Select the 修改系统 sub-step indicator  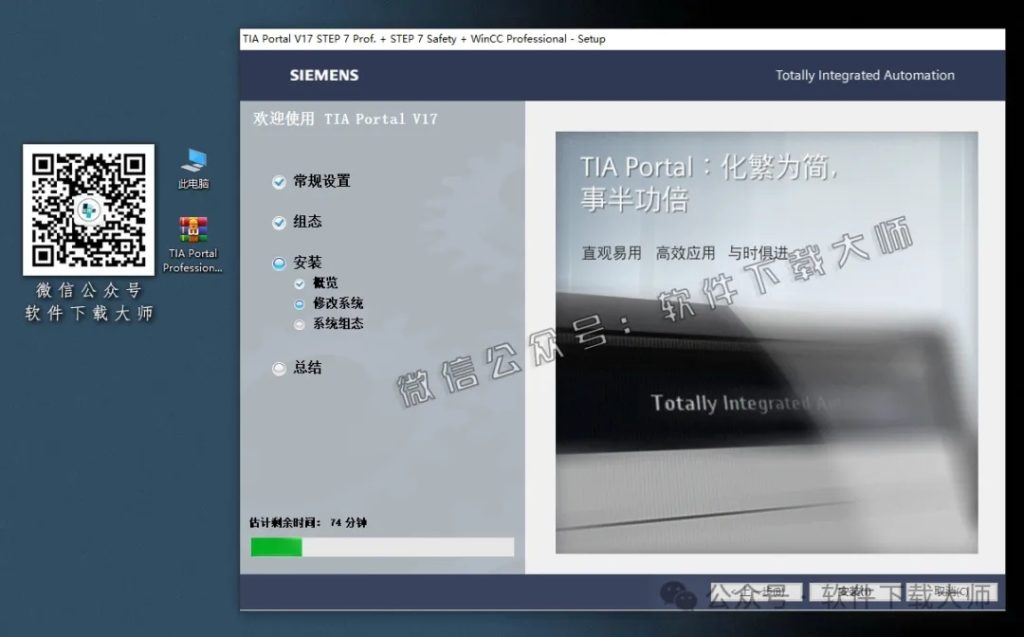click(x=299, y=303)
